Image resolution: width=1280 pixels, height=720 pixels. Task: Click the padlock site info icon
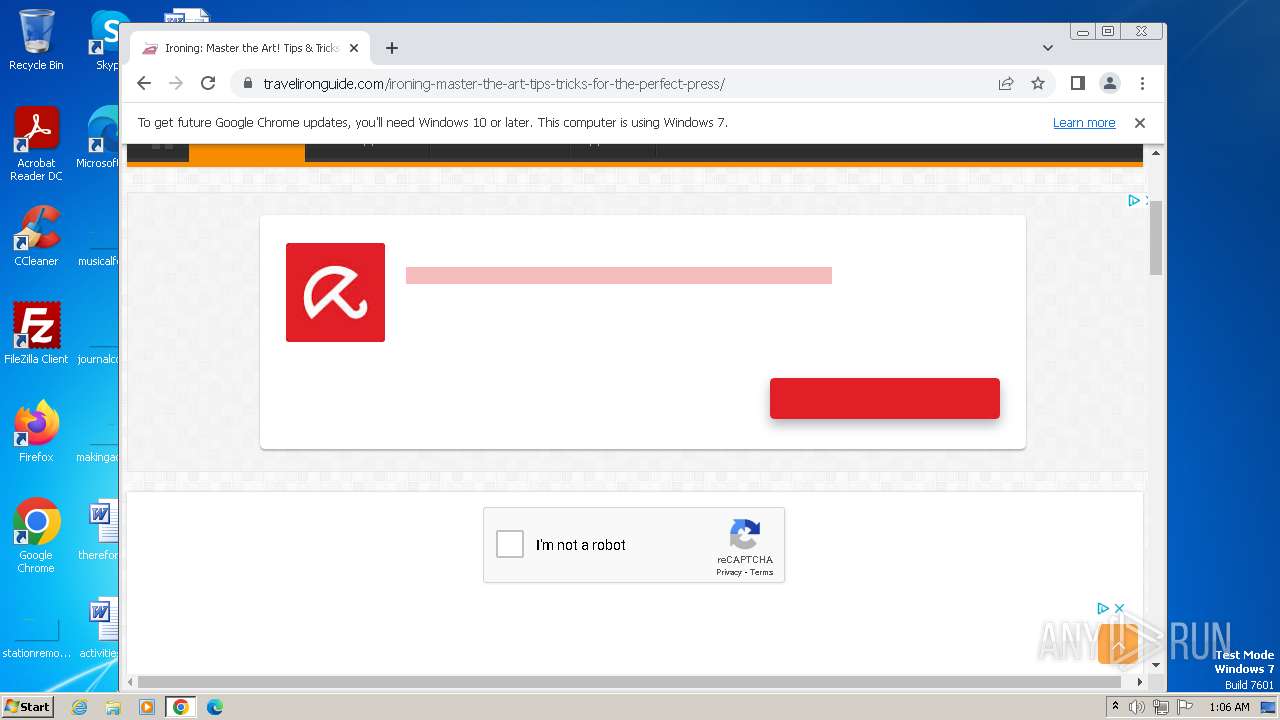247,84
